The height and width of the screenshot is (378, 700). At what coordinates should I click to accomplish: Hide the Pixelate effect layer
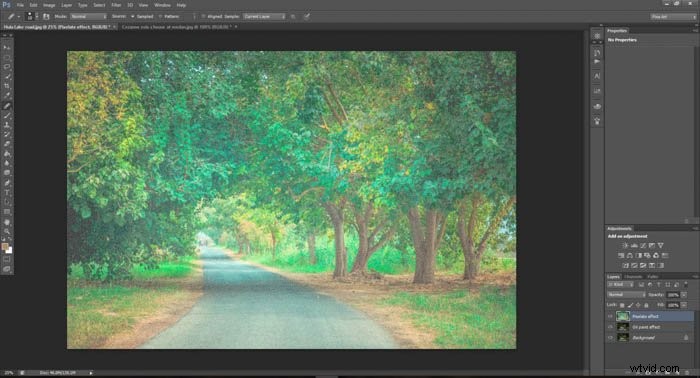pyautogui.click(x=610, y=316)
